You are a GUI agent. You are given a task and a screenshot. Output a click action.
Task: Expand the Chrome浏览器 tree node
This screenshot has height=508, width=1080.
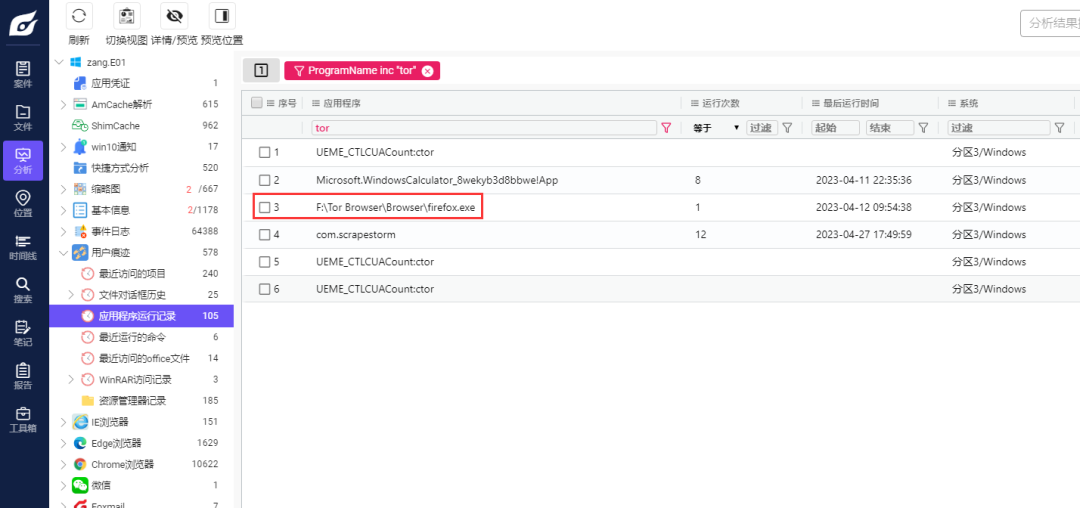[x=63, y=464]
